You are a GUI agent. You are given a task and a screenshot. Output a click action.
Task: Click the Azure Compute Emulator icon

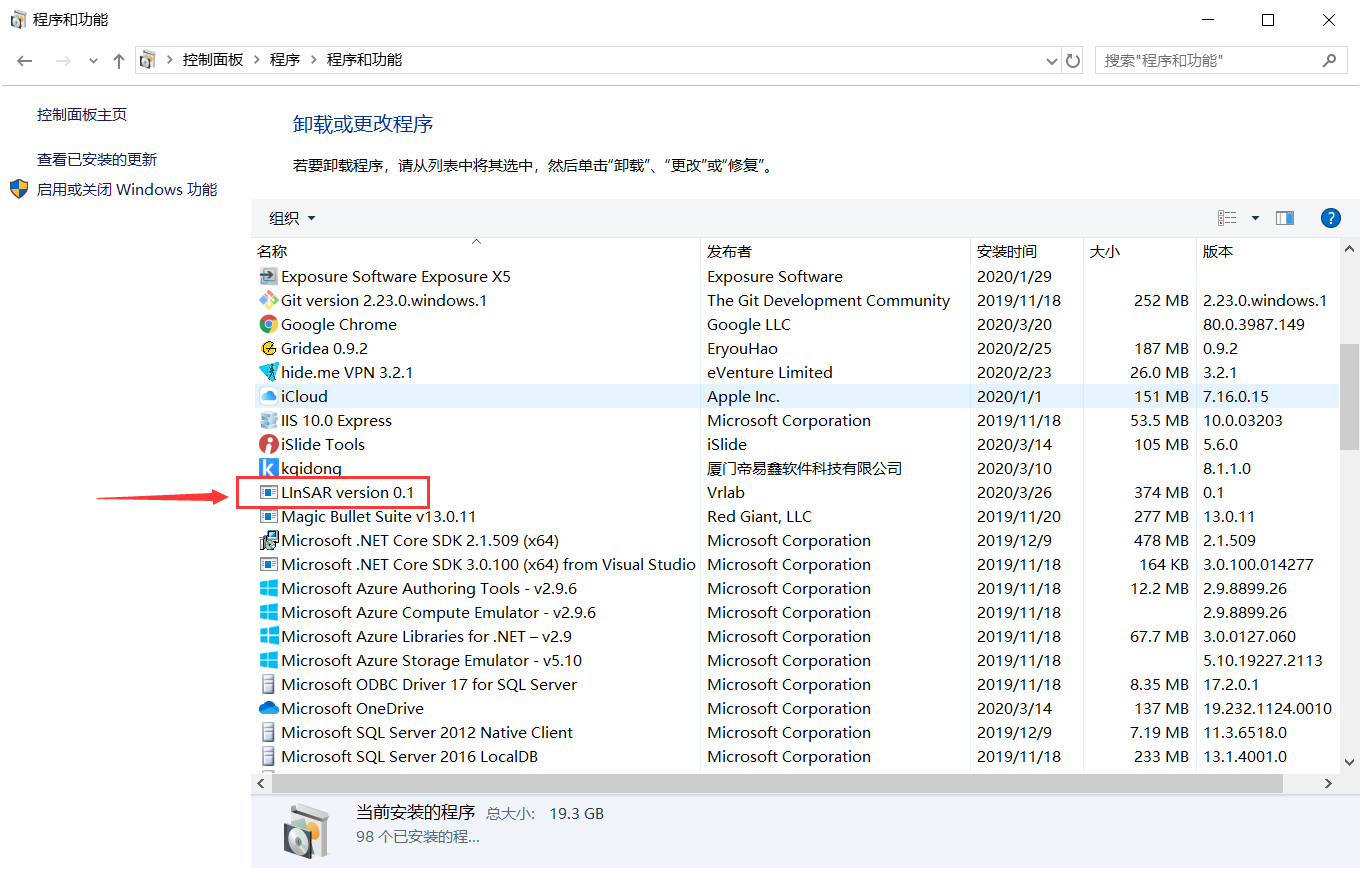[268, 613]
